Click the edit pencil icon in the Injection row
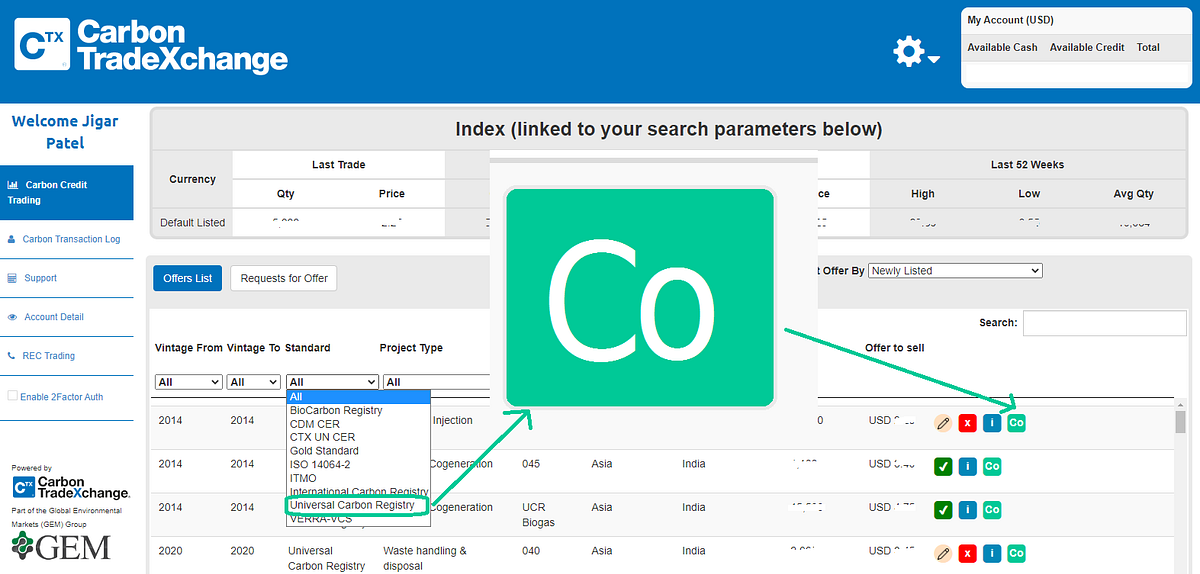 [x=942, y=423]
